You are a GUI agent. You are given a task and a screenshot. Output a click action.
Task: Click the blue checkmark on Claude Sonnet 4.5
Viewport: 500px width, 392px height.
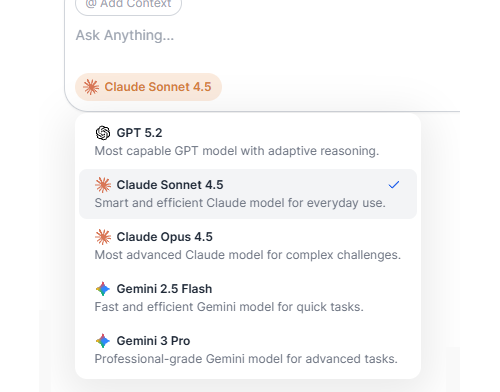394,185
